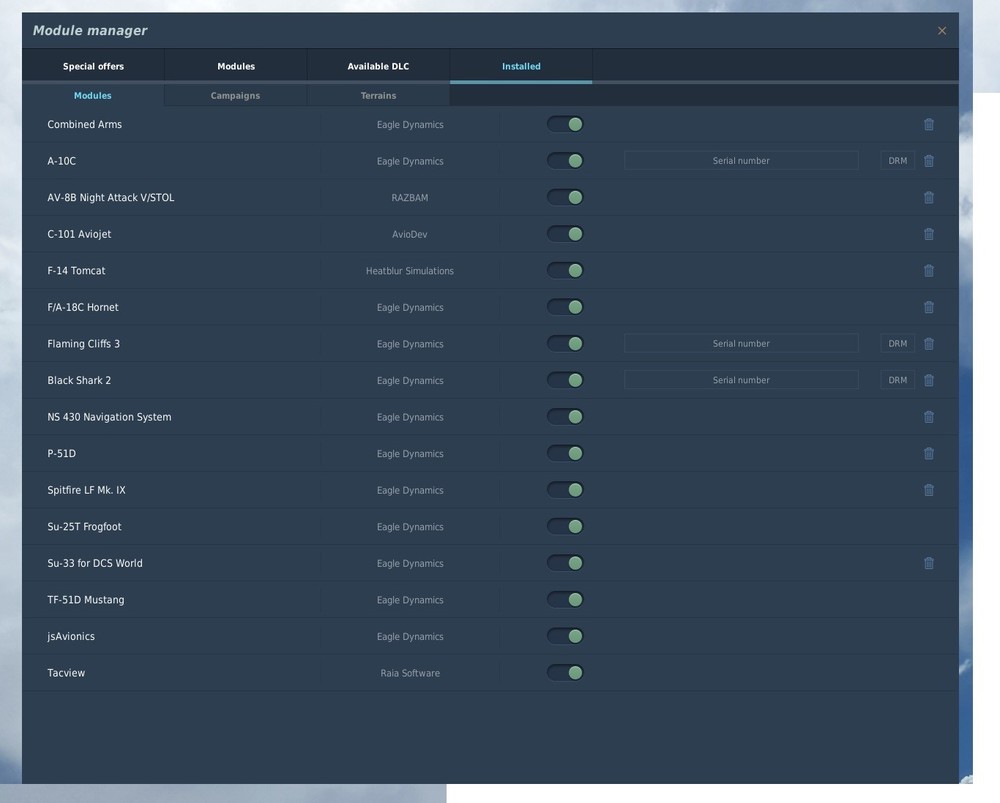1000x803 pixels.
Task: Toggle the TF-51D Mustang switch
Action: click(x=565, y=600)
